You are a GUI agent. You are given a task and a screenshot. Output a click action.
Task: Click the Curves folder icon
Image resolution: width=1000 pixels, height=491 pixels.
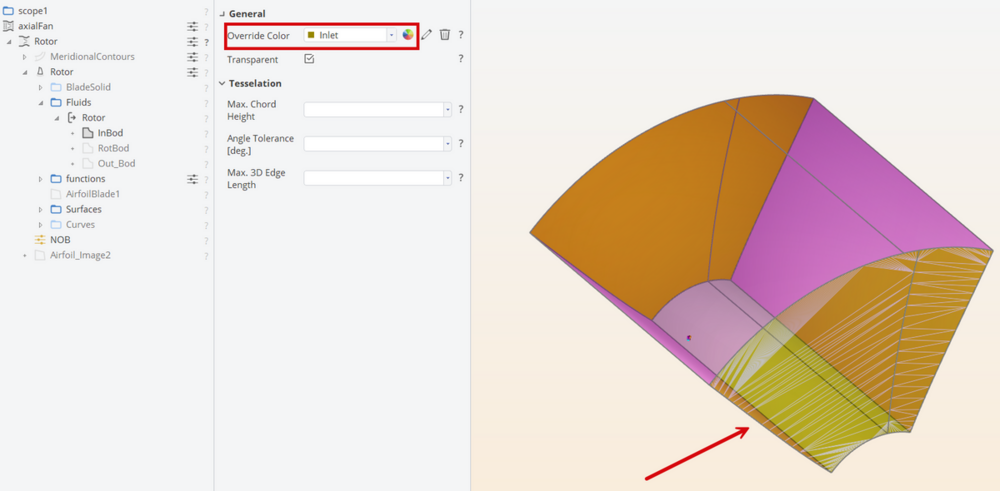click(55, 225)
